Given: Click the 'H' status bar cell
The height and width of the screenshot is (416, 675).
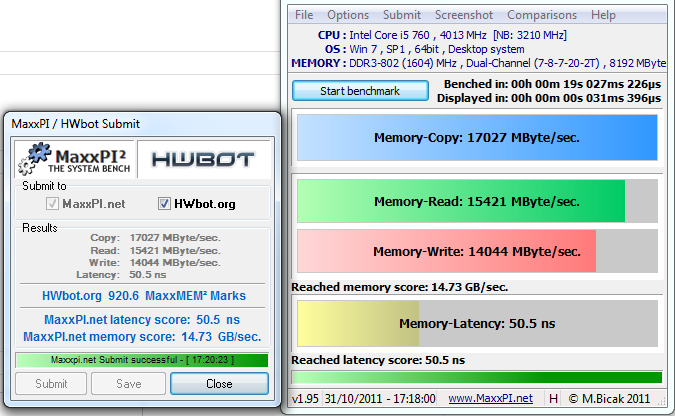Looking at the screenshot, I should 554,399.
